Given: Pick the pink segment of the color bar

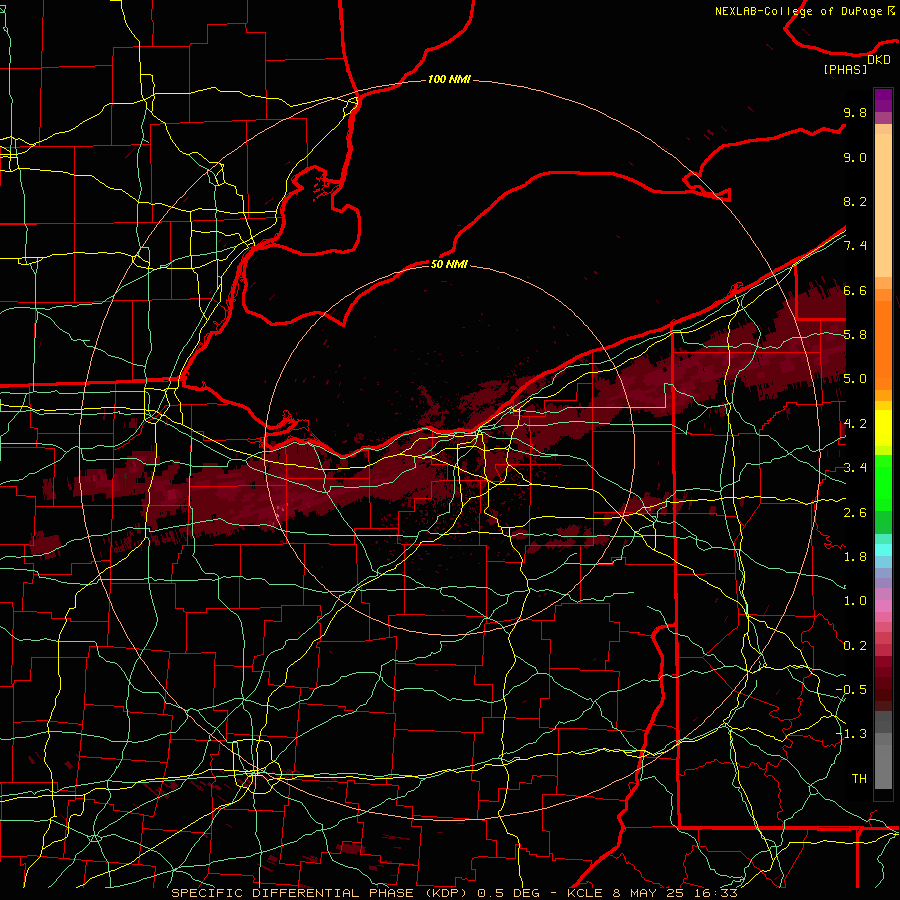Looking at the screenshot, I should [883, 606].
